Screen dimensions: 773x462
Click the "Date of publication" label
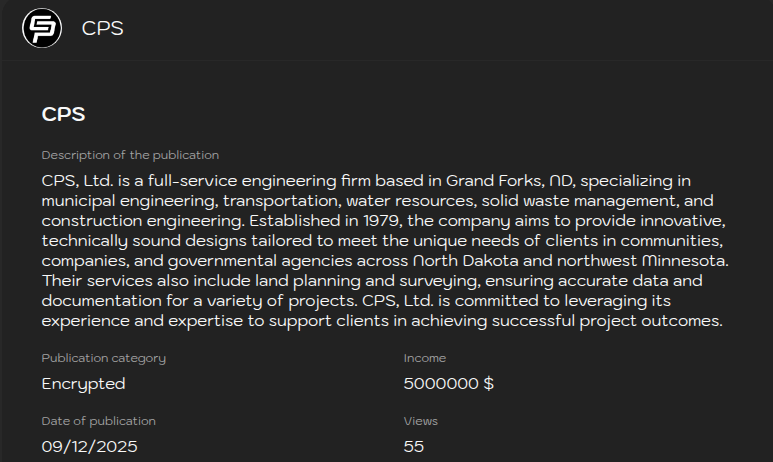pyautogui.click(x=98, y=421)
